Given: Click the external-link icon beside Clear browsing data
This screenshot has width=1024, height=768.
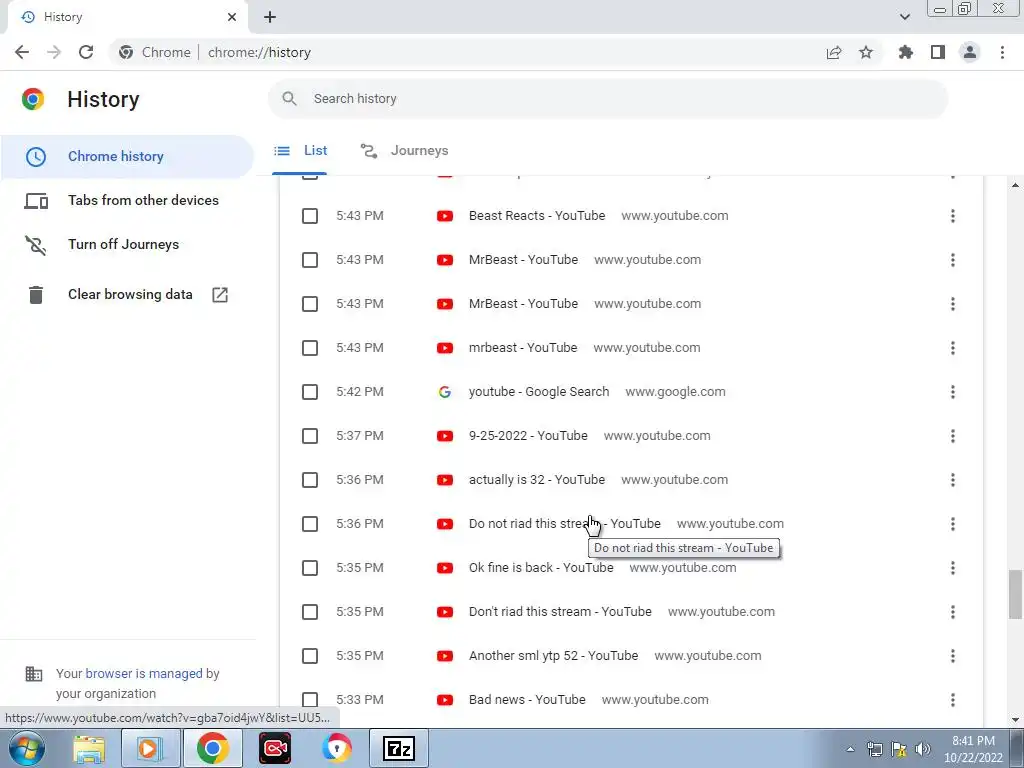Looking at the screenshot, I should 220,295.
